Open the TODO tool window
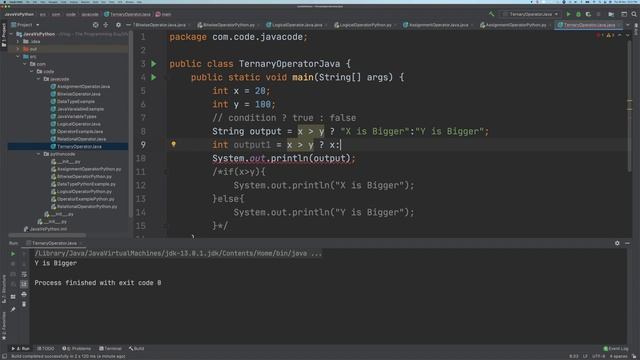 pos(46,349)
